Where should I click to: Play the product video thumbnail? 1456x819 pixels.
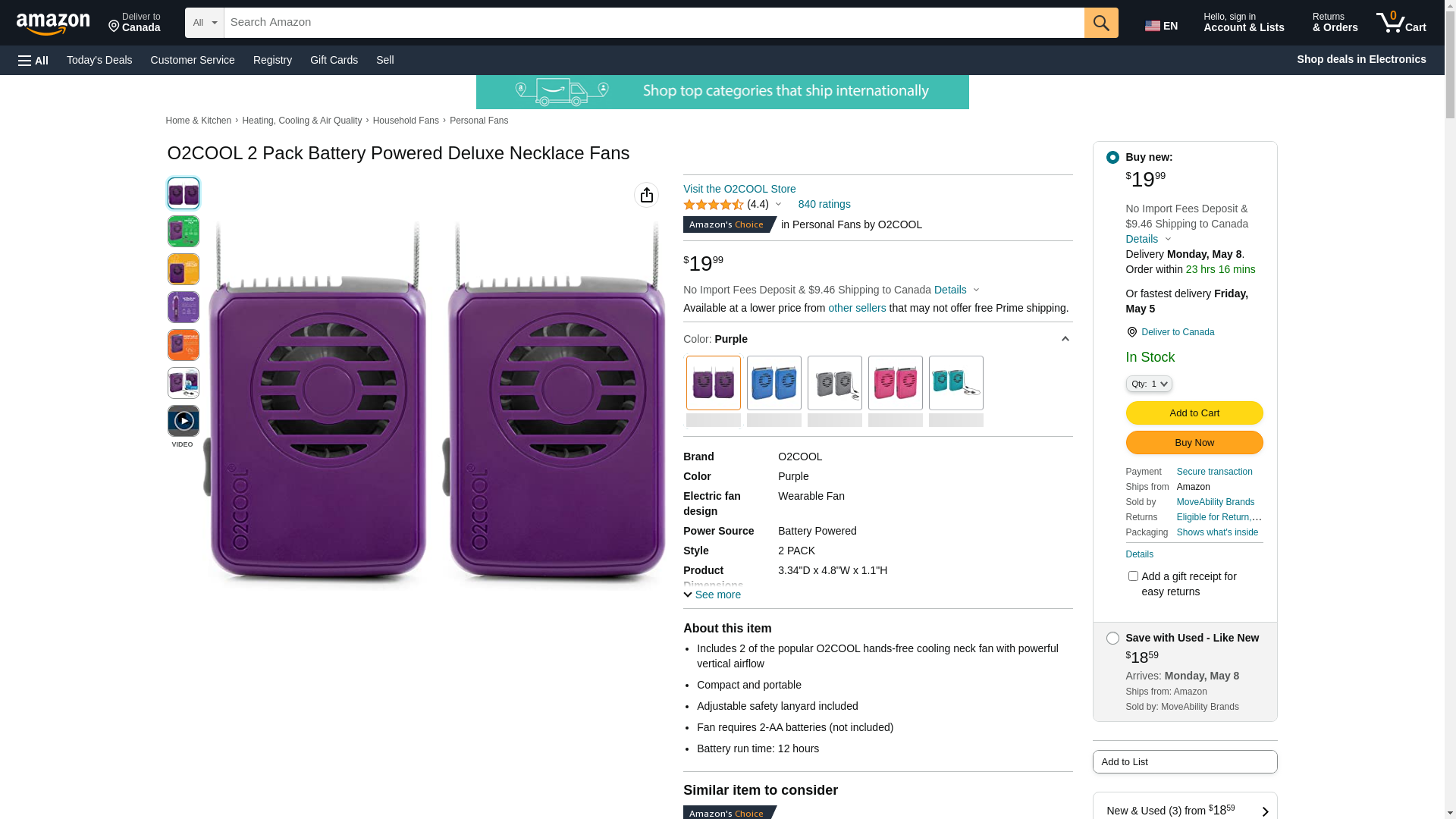pyautogui.click(x=184, y=421)
